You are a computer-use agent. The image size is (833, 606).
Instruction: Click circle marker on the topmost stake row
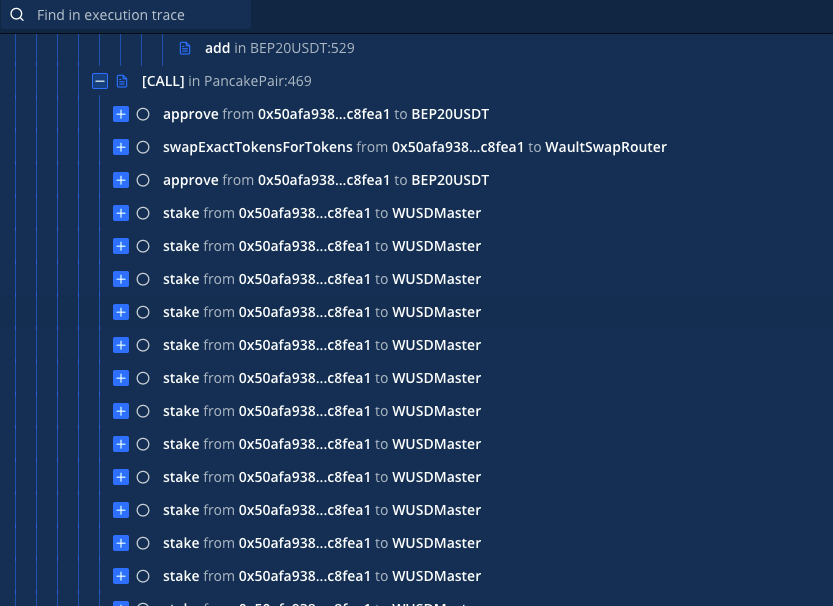tap(143, 213)
